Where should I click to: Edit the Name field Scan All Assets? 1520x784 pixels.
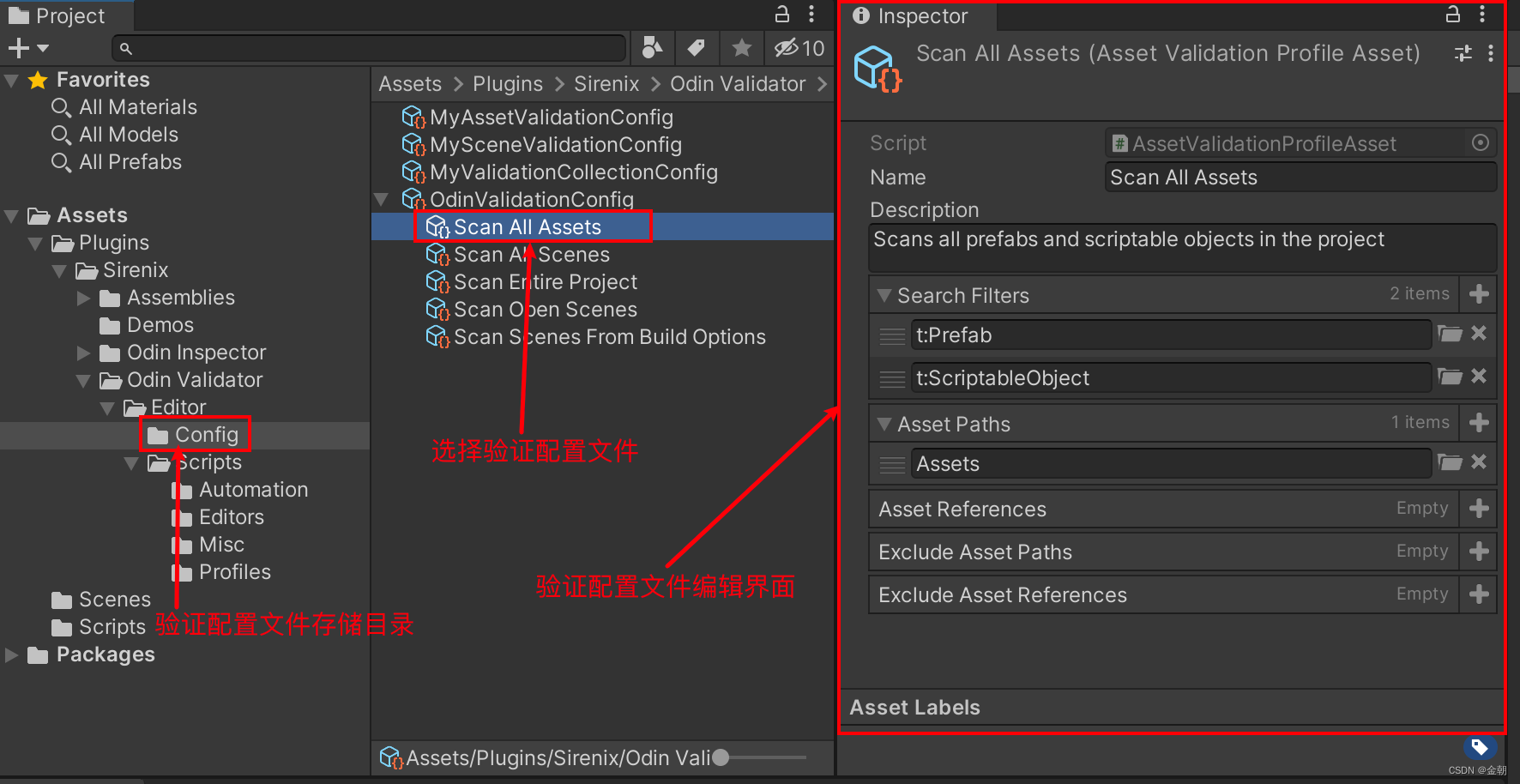tap(1300, 178)
